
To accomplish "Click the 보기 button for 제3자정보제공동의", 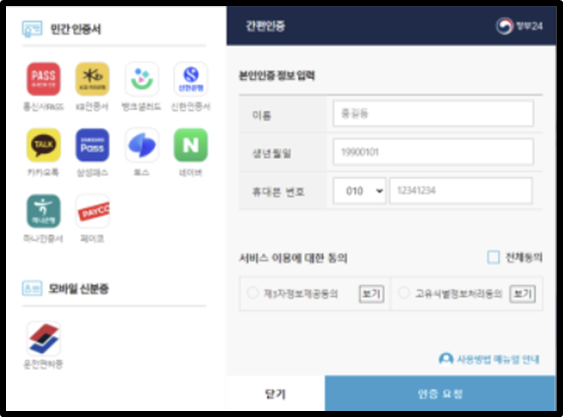I will [x=372, y=294].
